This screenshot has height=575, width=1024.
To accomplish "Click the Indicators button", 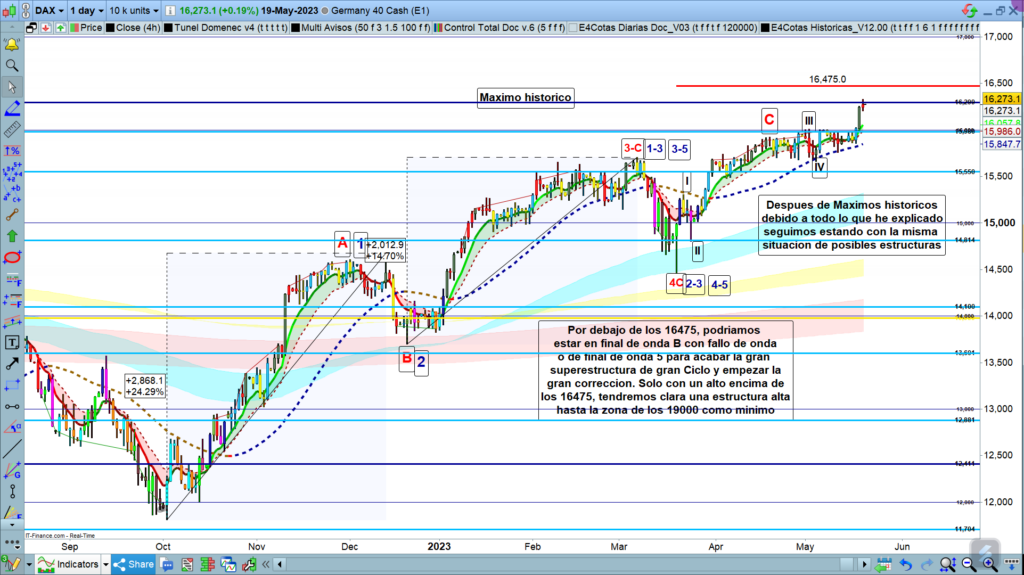I will [x=72, y=564].
